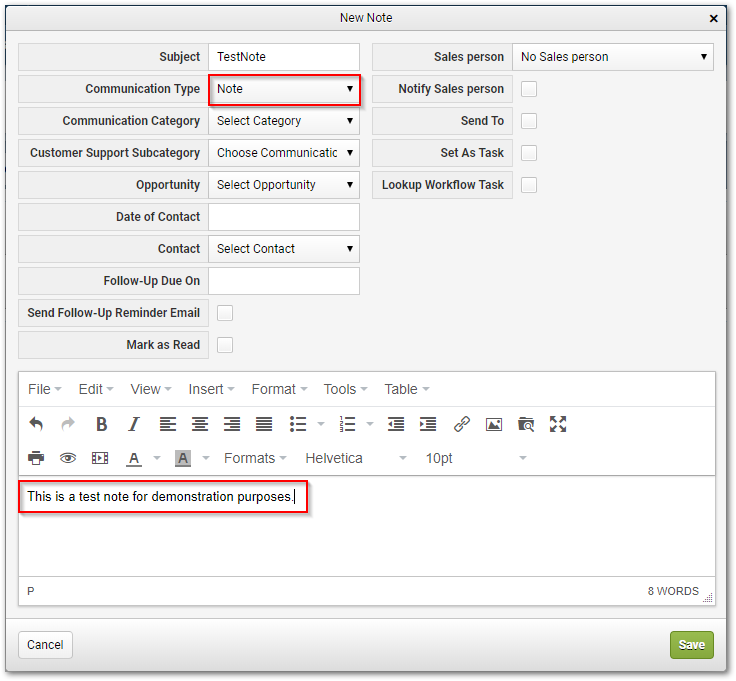Screen dimensions: 736x681
Task: Undo the last edit in the editor
Action: click(36, 424)
